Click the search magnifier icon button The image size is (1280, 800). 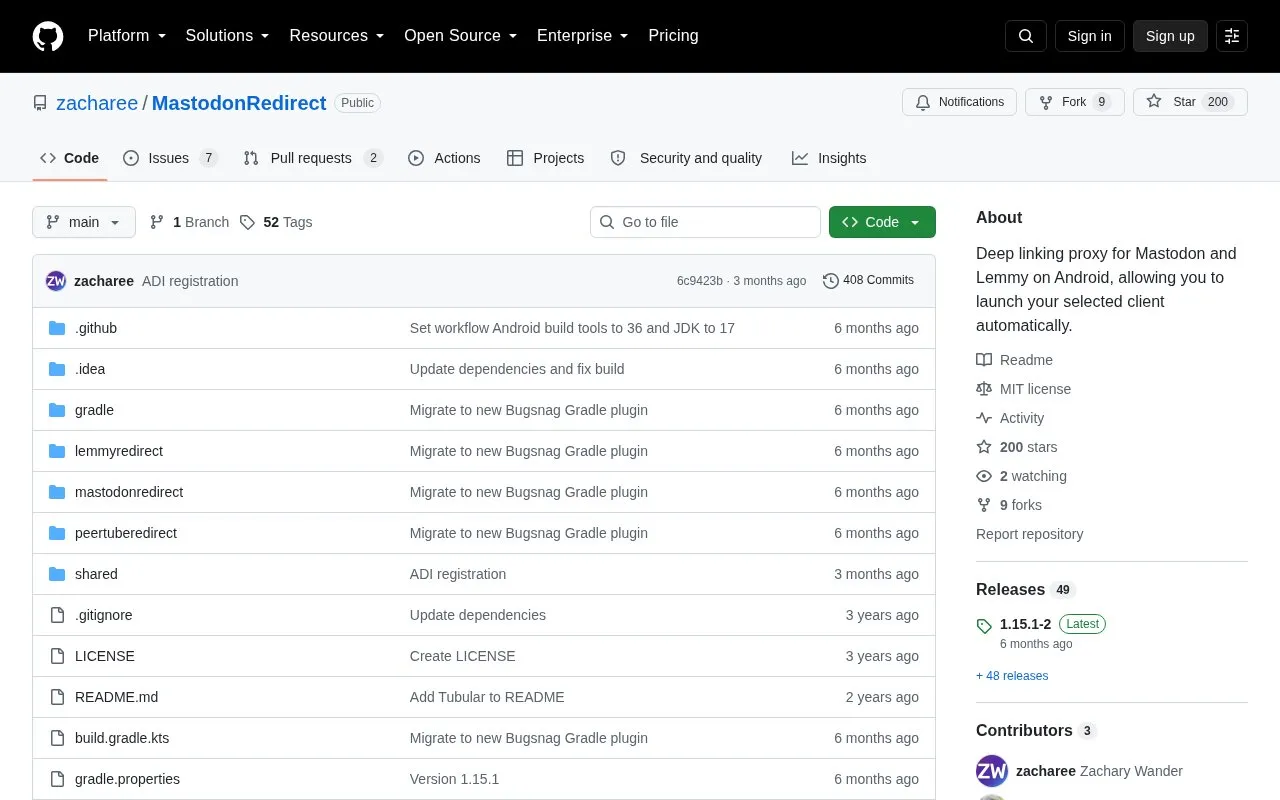1026,36
